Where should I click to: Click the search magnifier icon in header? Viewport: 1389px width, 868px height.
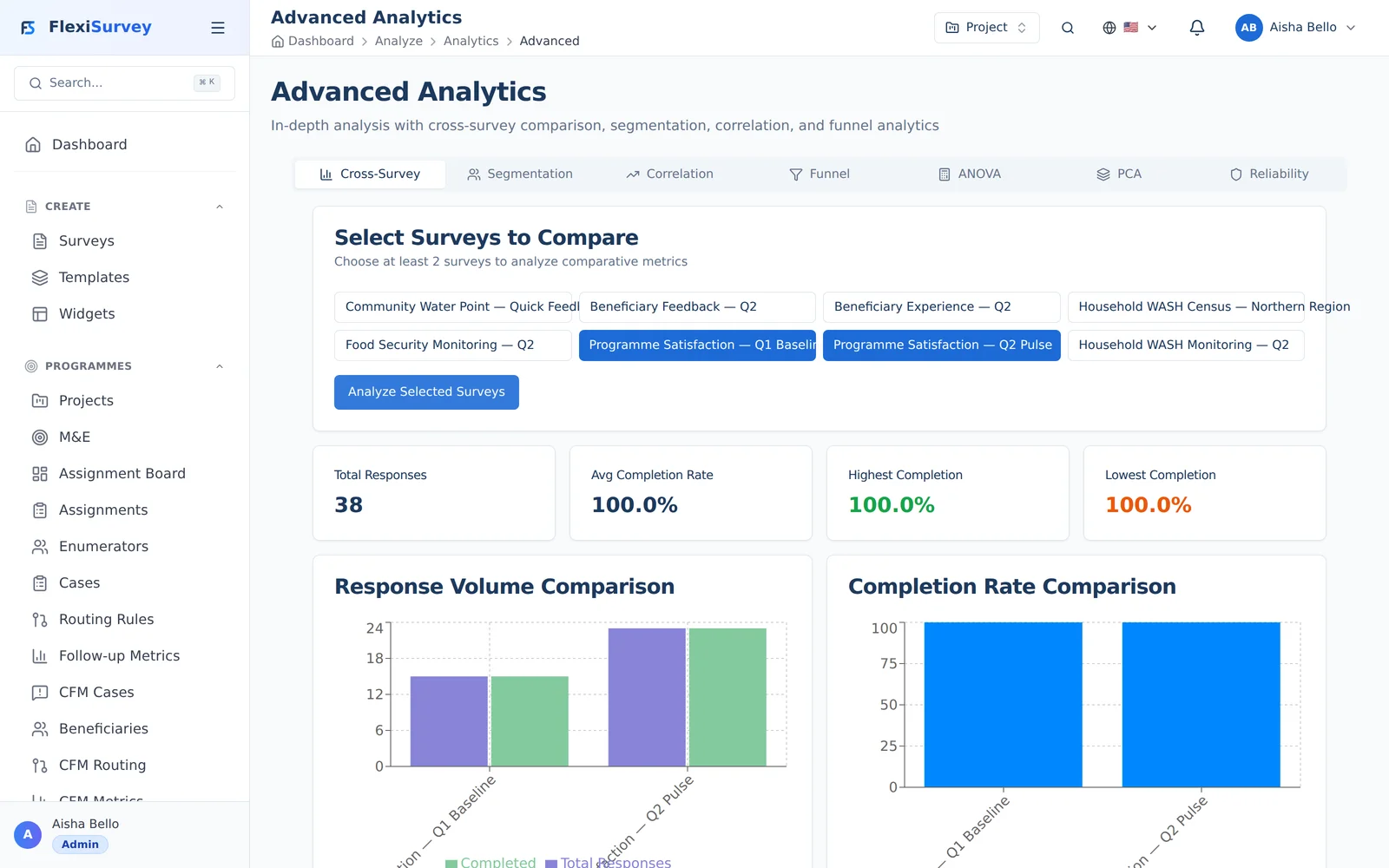1068,28
